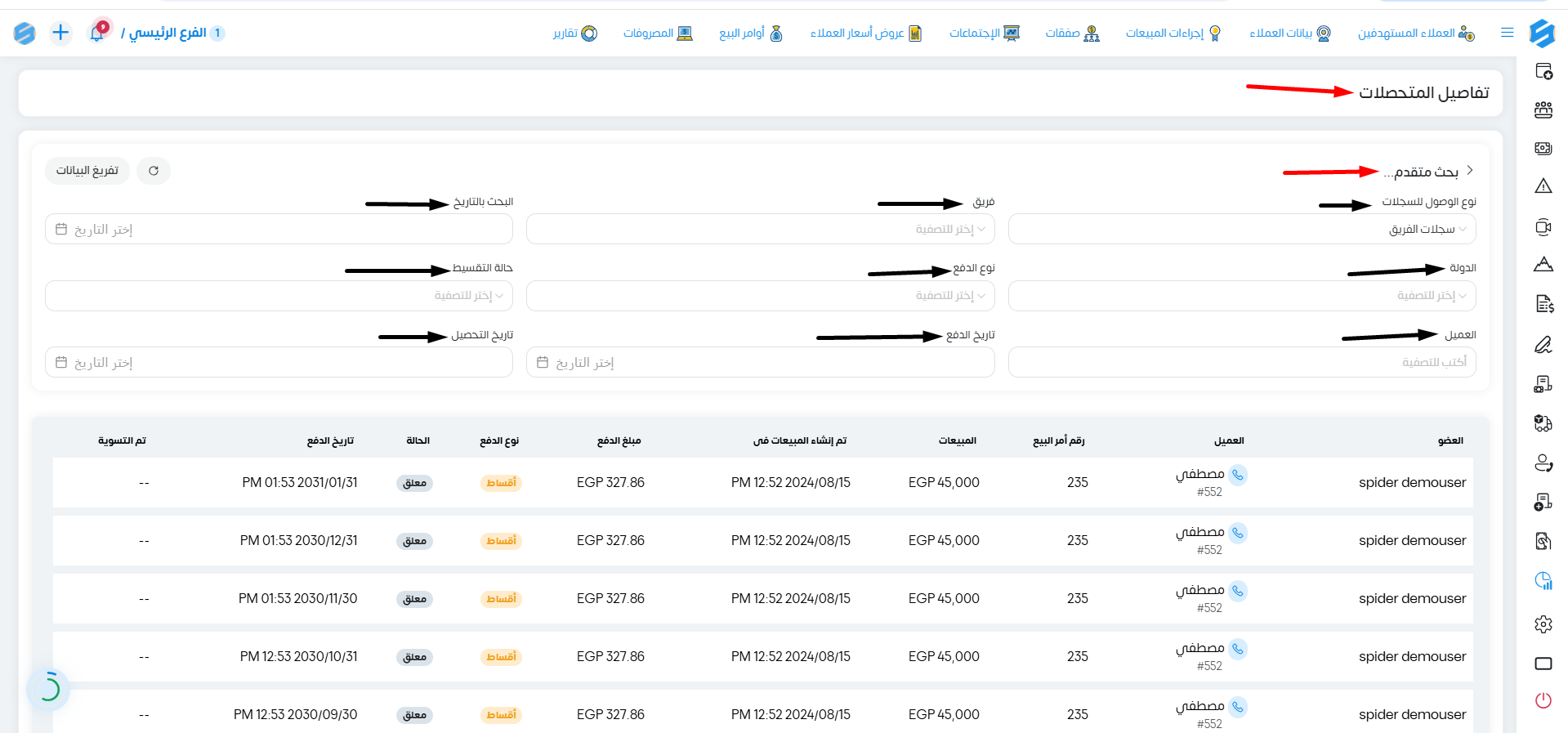Click the العميل filter text field
Screen dimensions: 1568x733
[x=1242, y=362]
